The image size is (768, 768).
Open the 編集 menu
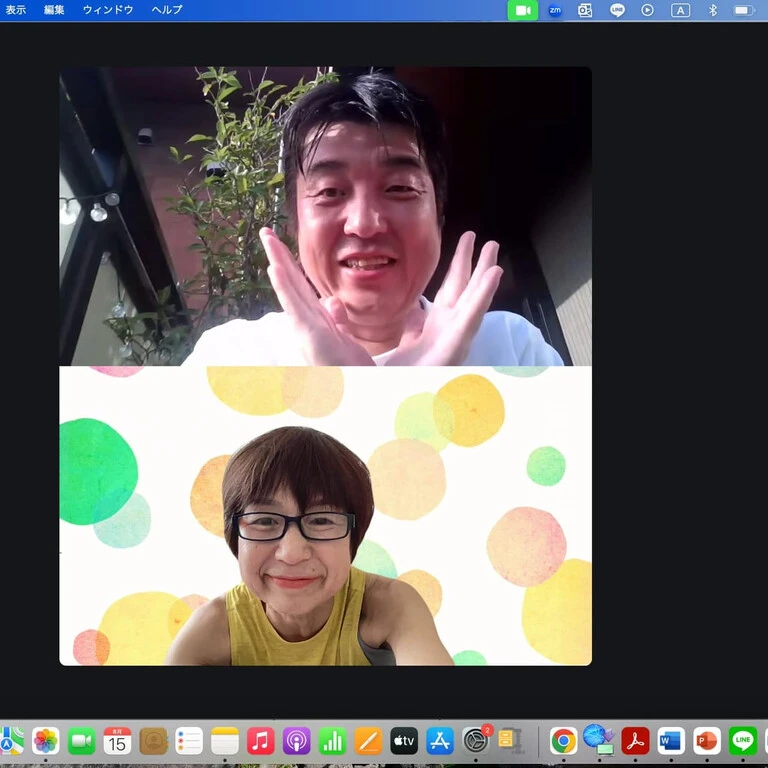(x=54, y=10)
